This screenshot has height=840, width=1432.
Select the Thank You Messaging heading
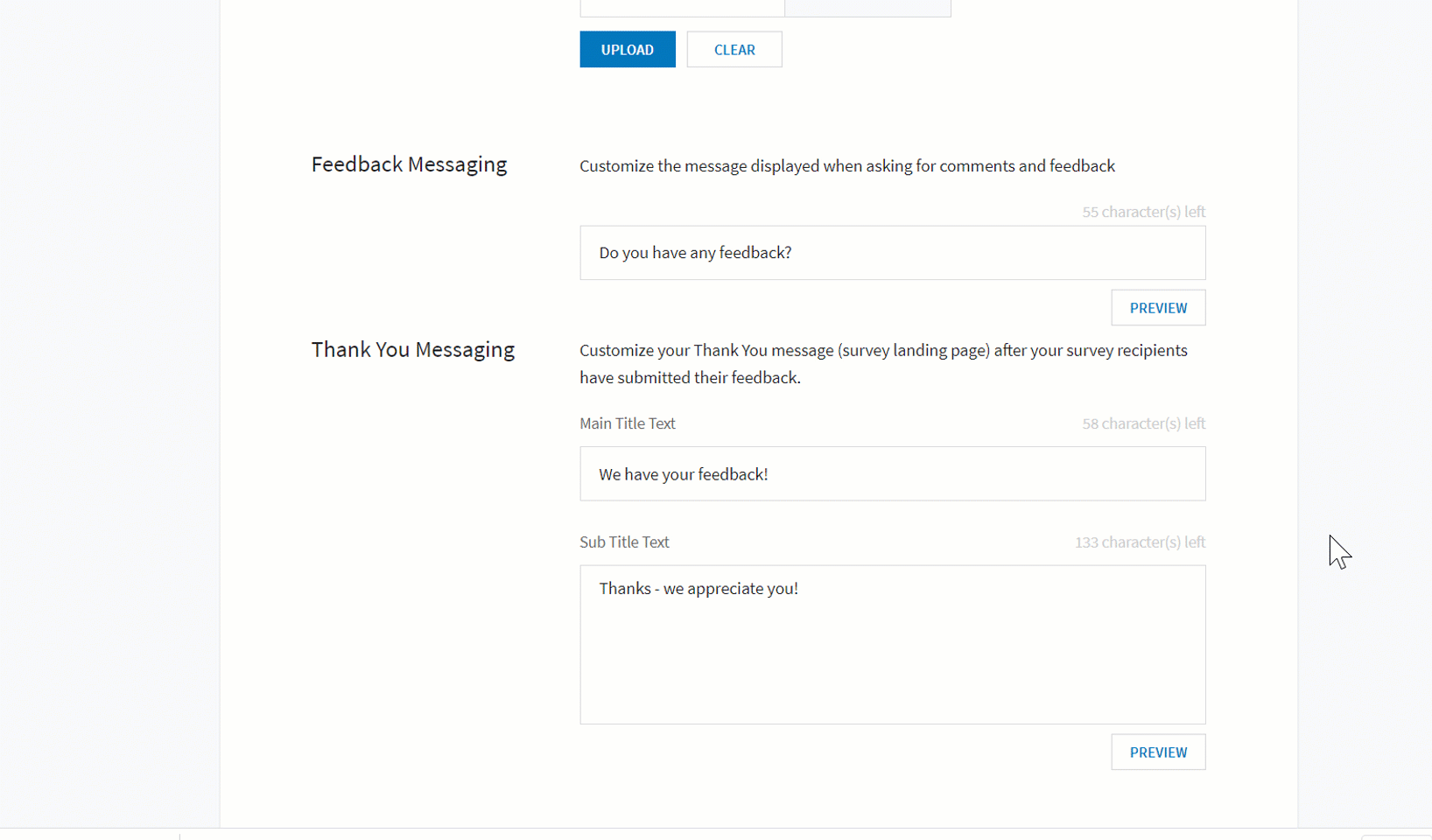coord(413,350)
